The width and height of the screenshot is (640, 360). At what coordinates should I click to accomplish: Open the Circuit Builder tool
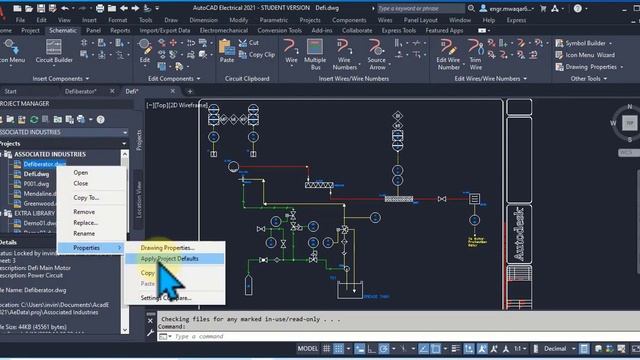click(x=54, y=51)
